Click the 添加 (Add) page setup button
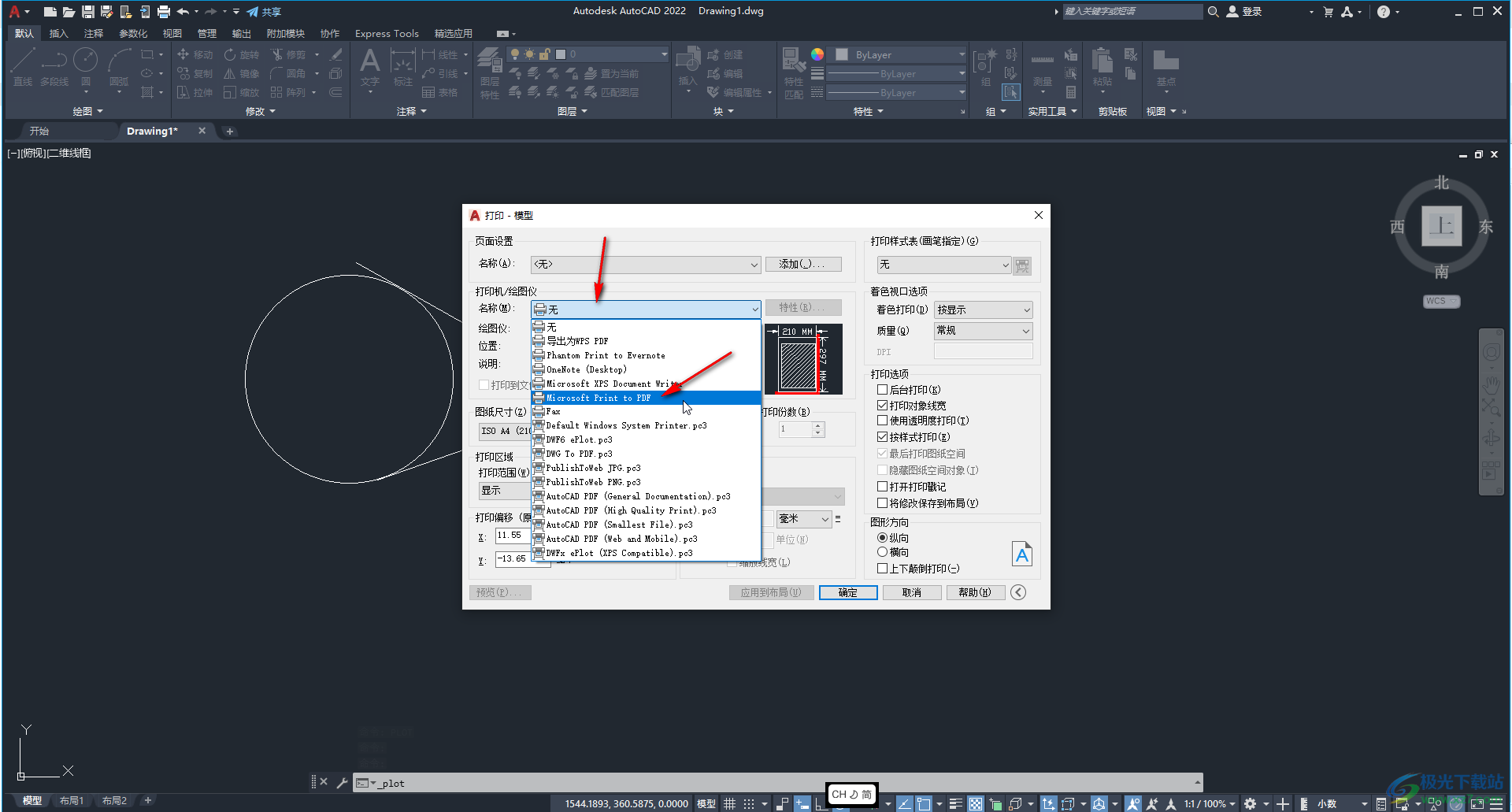This screenshot has width=1512, height=812. (x=803, y=264)
